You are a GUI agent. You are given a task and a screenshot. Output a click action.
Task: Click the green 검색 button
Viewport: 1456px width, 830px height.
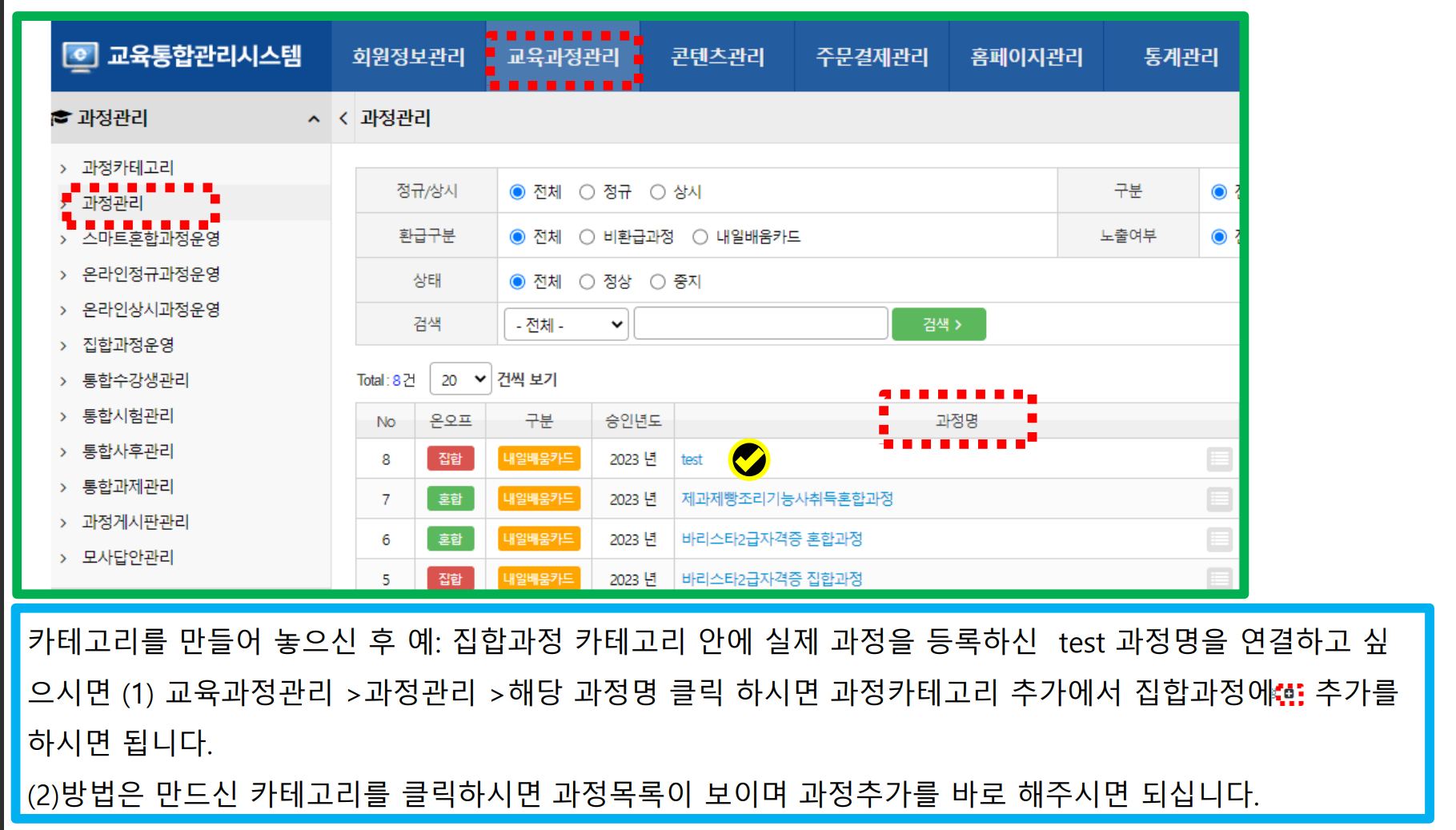938,324
